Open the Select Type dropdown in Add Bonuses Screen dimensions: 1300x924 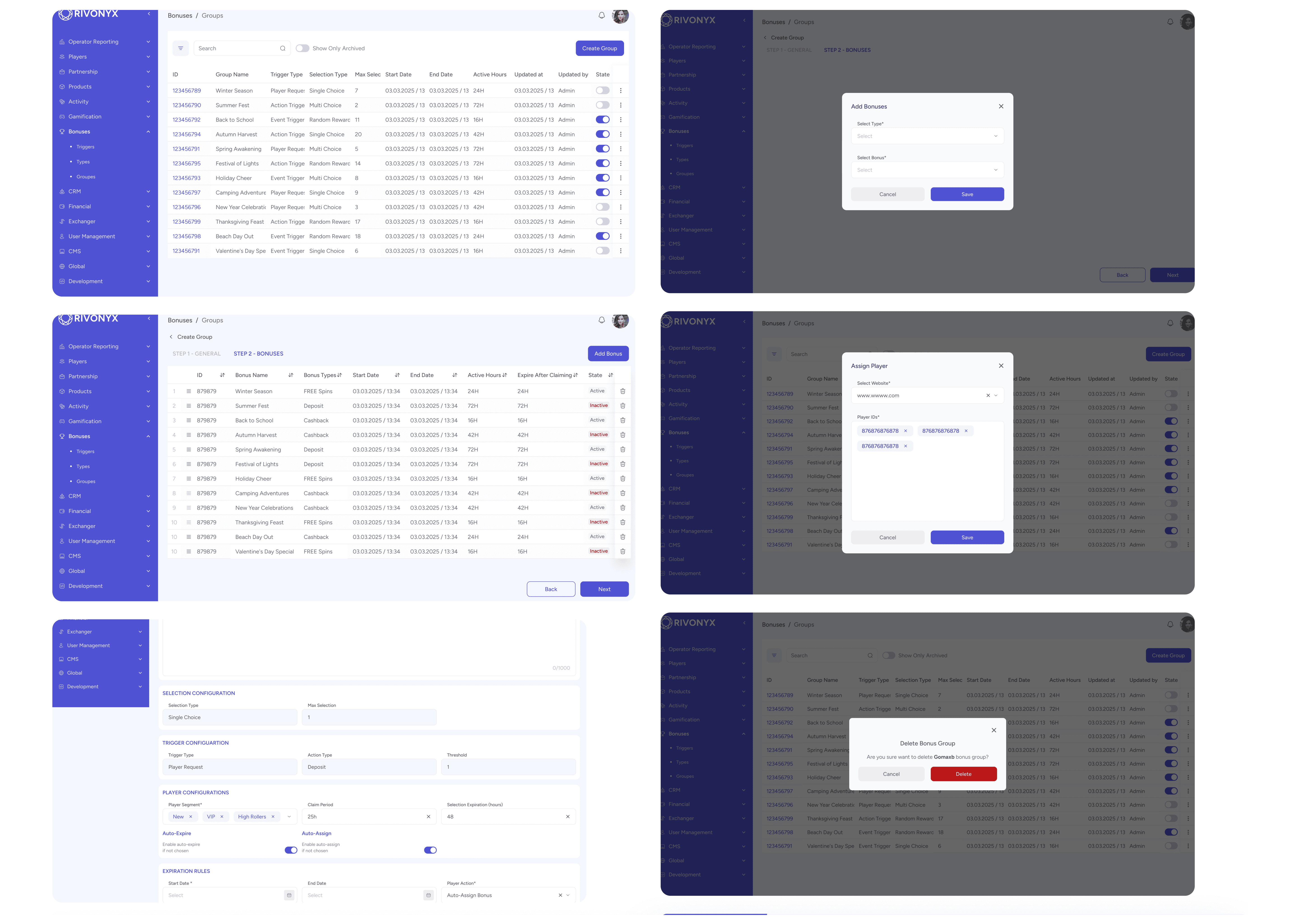tap(927, 136)
